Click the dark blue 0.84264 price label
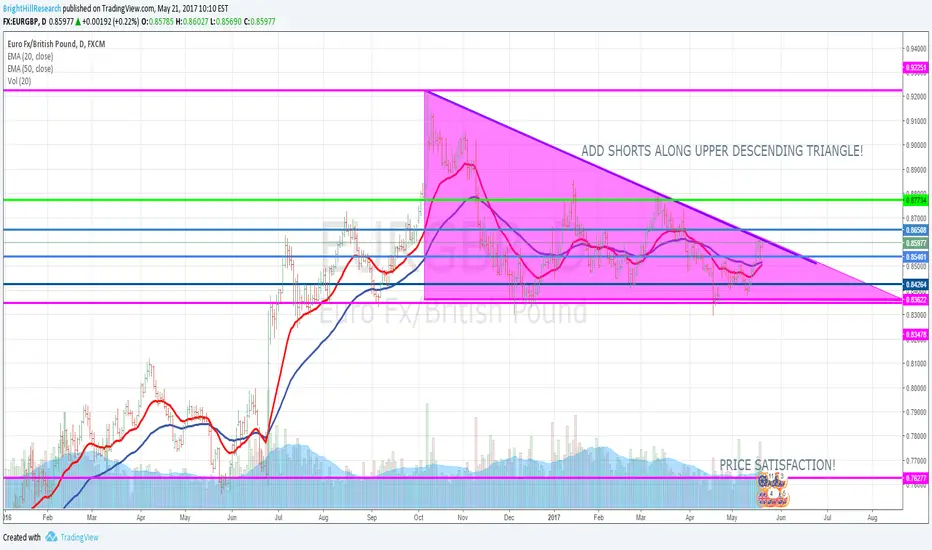The image size is (932, 550). coord(915,285)
